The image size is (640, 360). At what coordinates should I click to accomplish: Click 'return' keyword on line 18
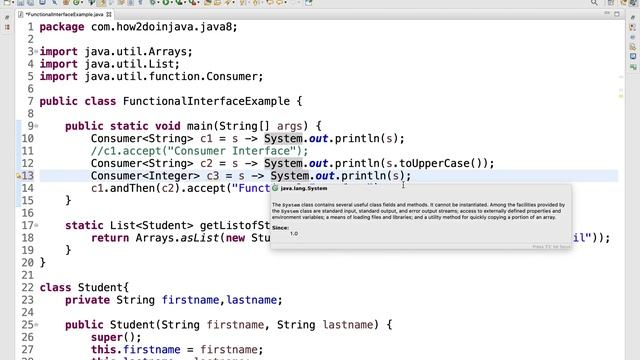click(110, 238)
